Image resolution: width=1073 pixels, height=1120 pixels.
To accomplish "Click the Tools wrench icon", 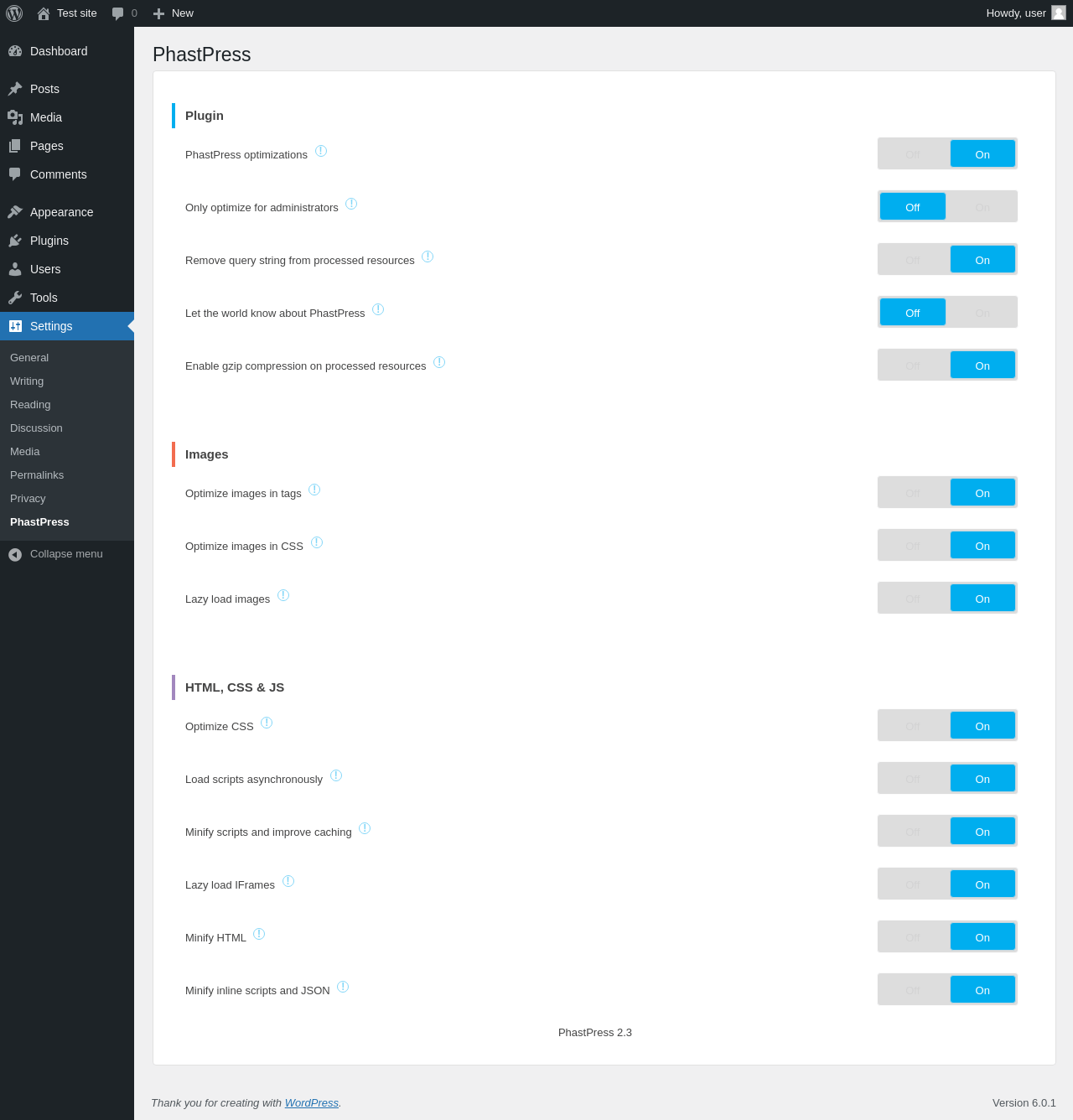I will click(x=15, y=298).
